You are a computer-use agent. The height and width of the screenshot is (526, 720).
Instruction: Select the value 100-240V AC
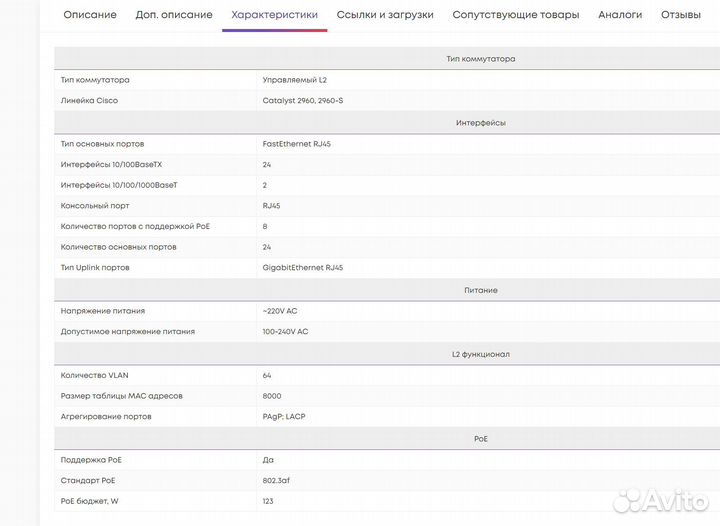[x=285, y=331]
